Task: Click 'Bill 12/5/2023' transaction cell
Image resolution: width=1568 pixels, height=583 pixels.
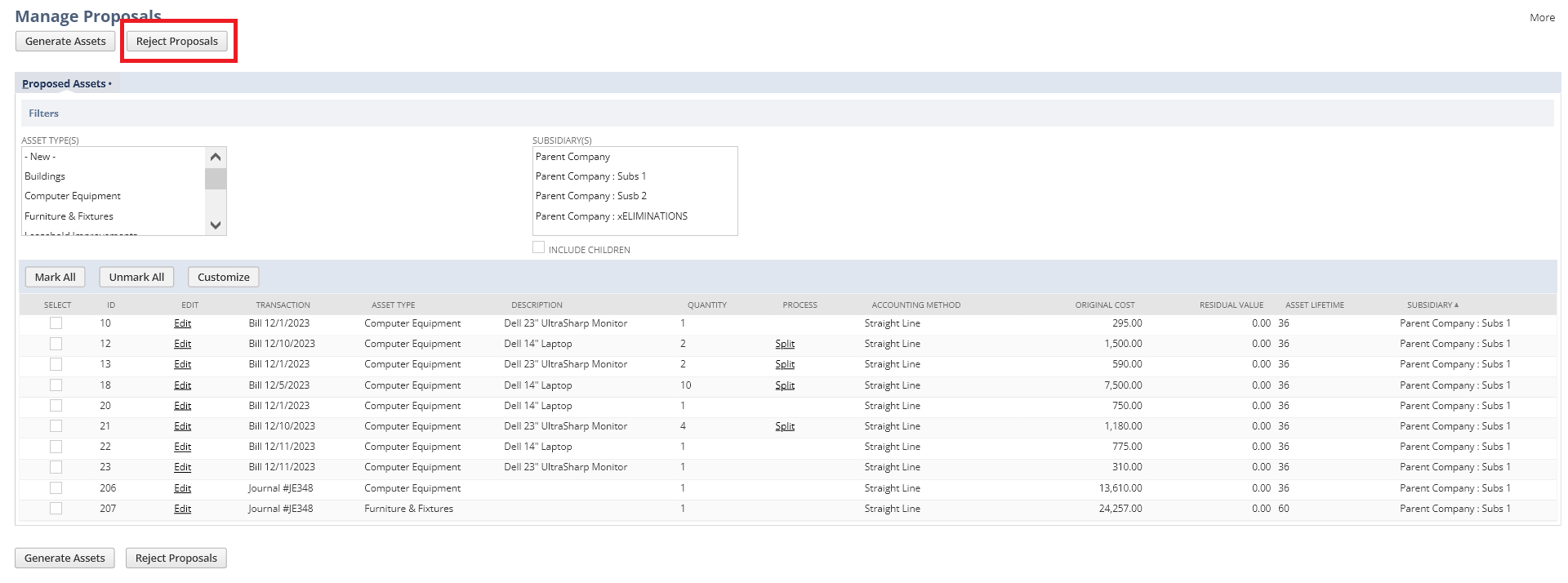Action: (x=279, y=385)
